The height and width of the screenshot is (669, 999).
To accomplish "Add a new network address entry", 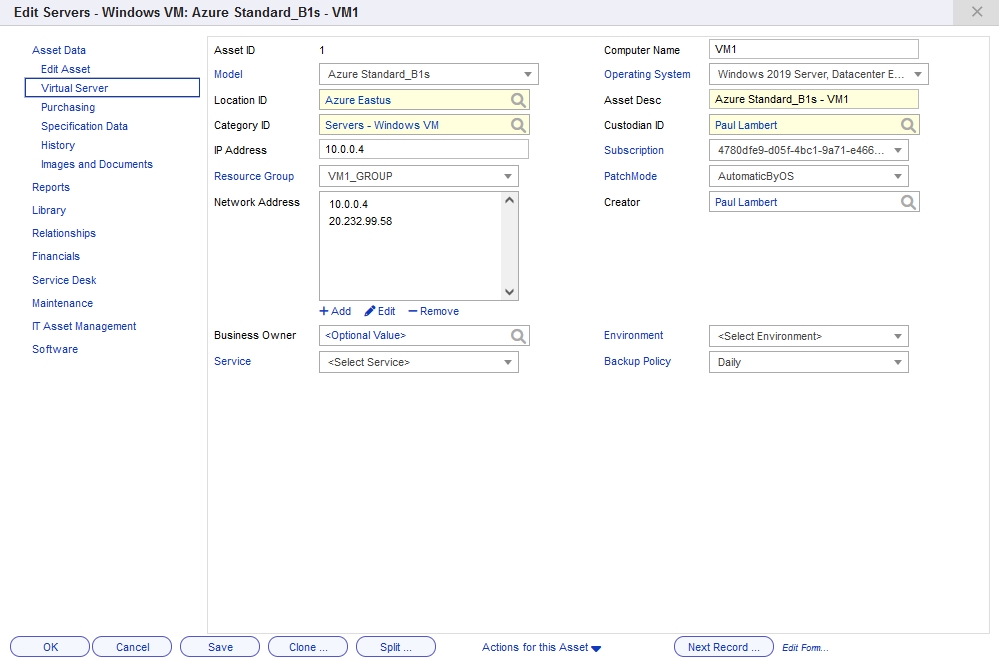I will (335, 311).
